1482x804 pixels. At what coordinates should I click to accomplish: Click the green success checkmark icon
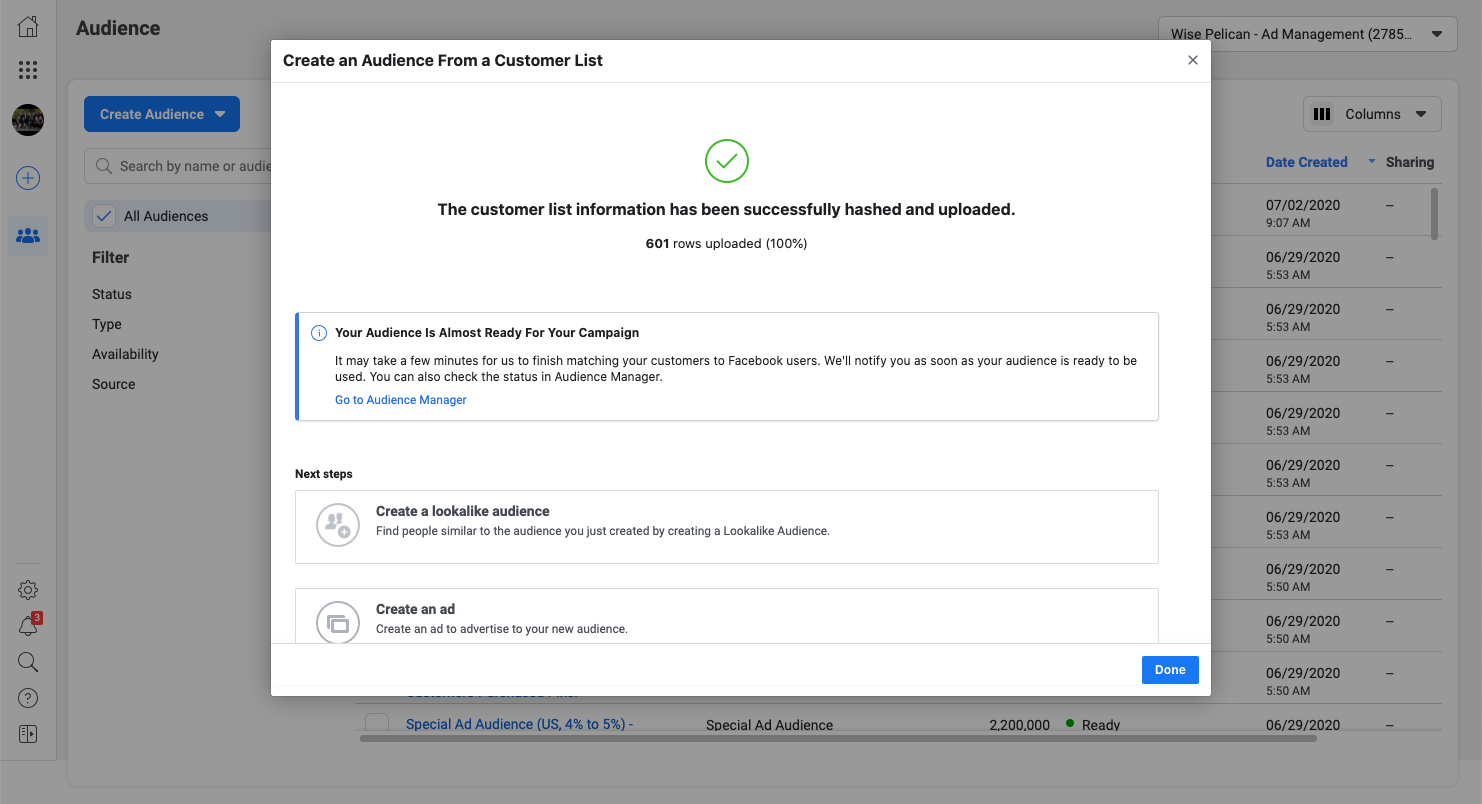[x=727, y=161]
